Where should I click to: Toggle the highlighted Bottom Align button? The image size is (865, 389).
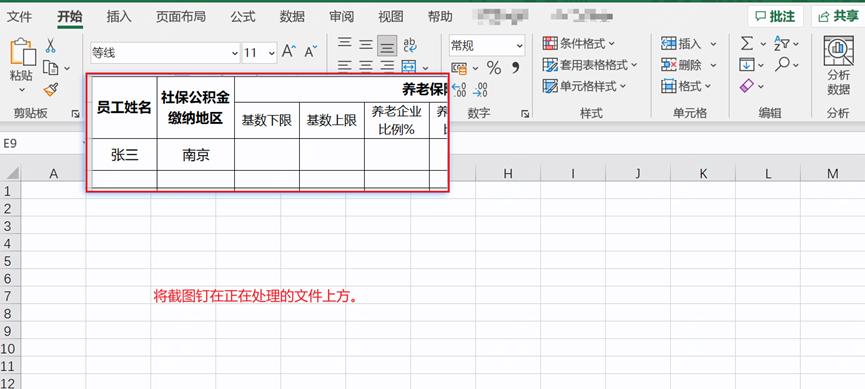[387, 45]
